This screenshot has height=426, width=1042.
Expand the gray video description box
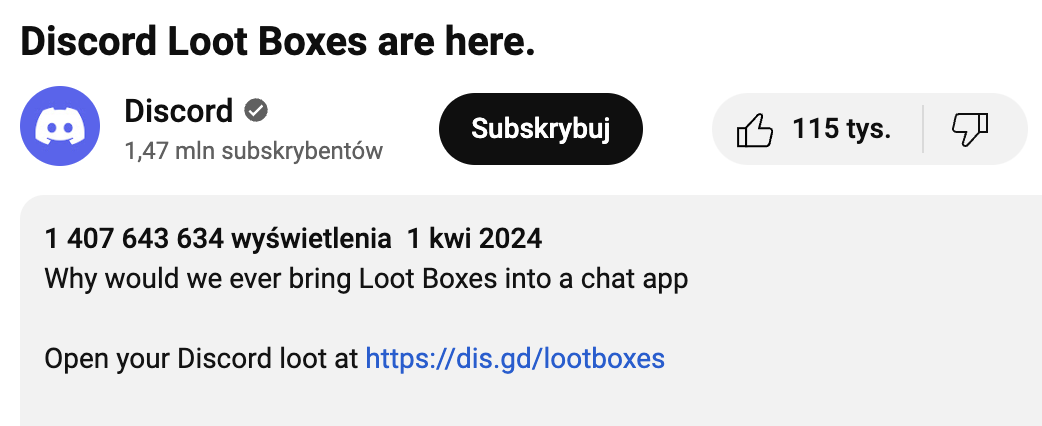tap(531, 310)
